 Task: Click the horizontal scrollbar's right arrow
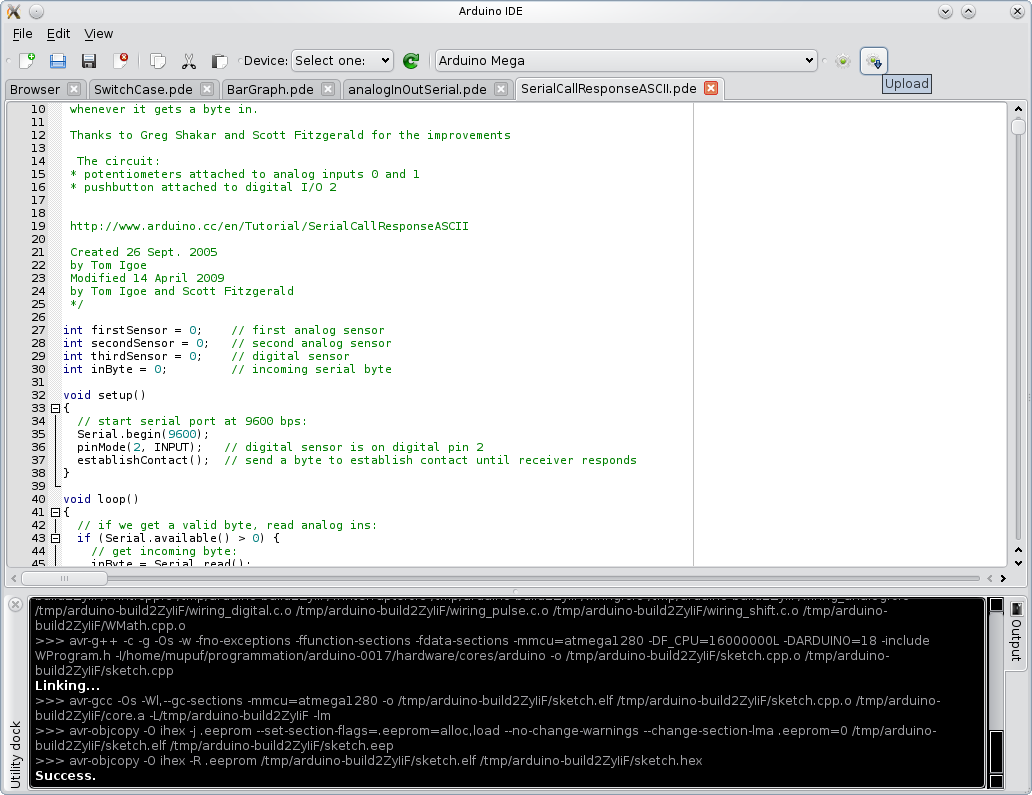pyautogui.click(x=1003, y=578)
